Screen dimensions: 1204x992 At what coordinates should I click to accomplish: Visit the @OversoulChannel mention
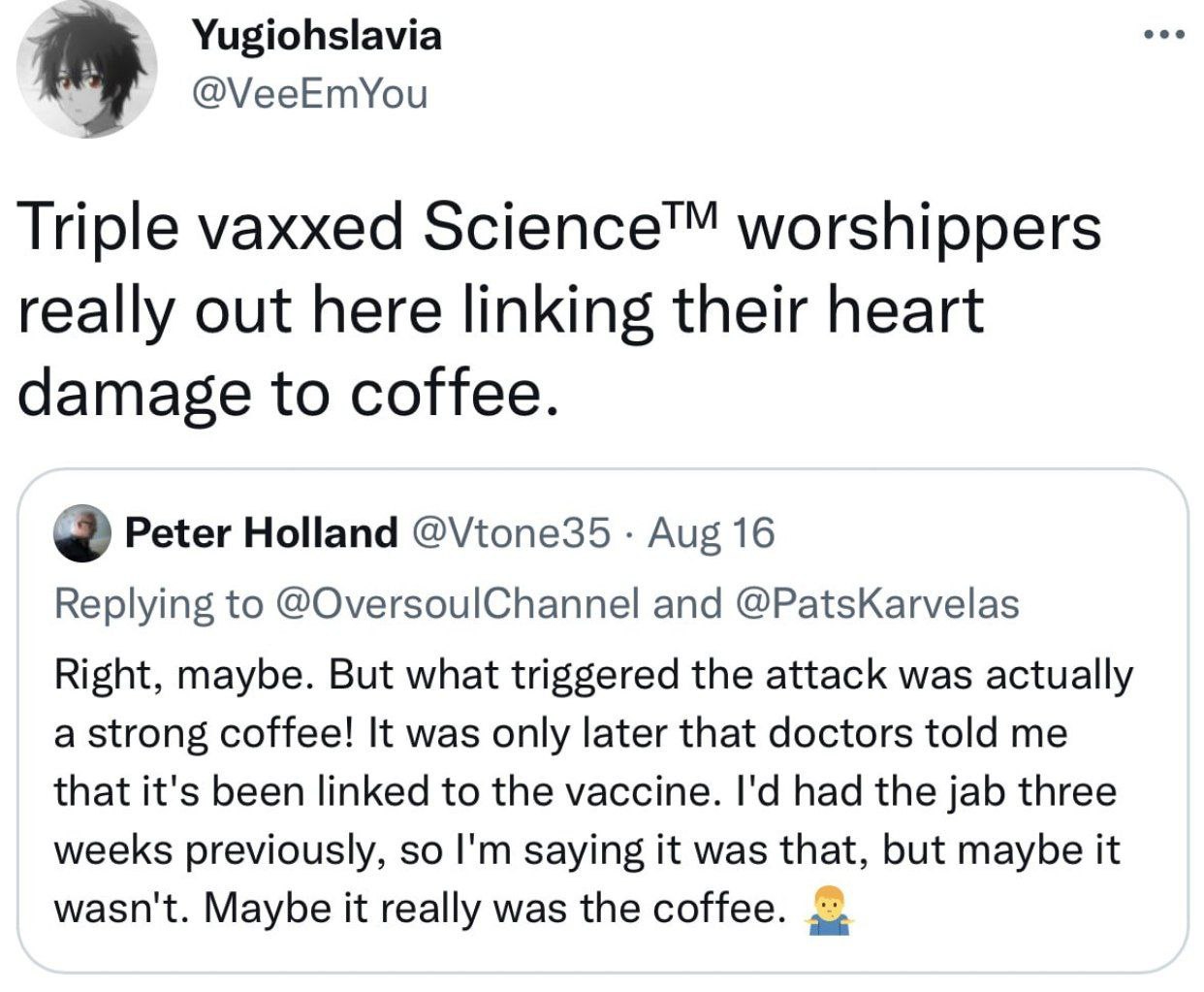(x=459, y=603)
